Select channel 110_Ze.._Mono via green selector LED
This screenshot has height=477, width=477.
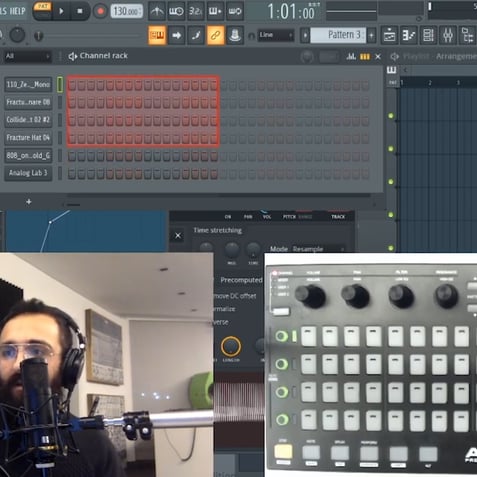(60, 84)
